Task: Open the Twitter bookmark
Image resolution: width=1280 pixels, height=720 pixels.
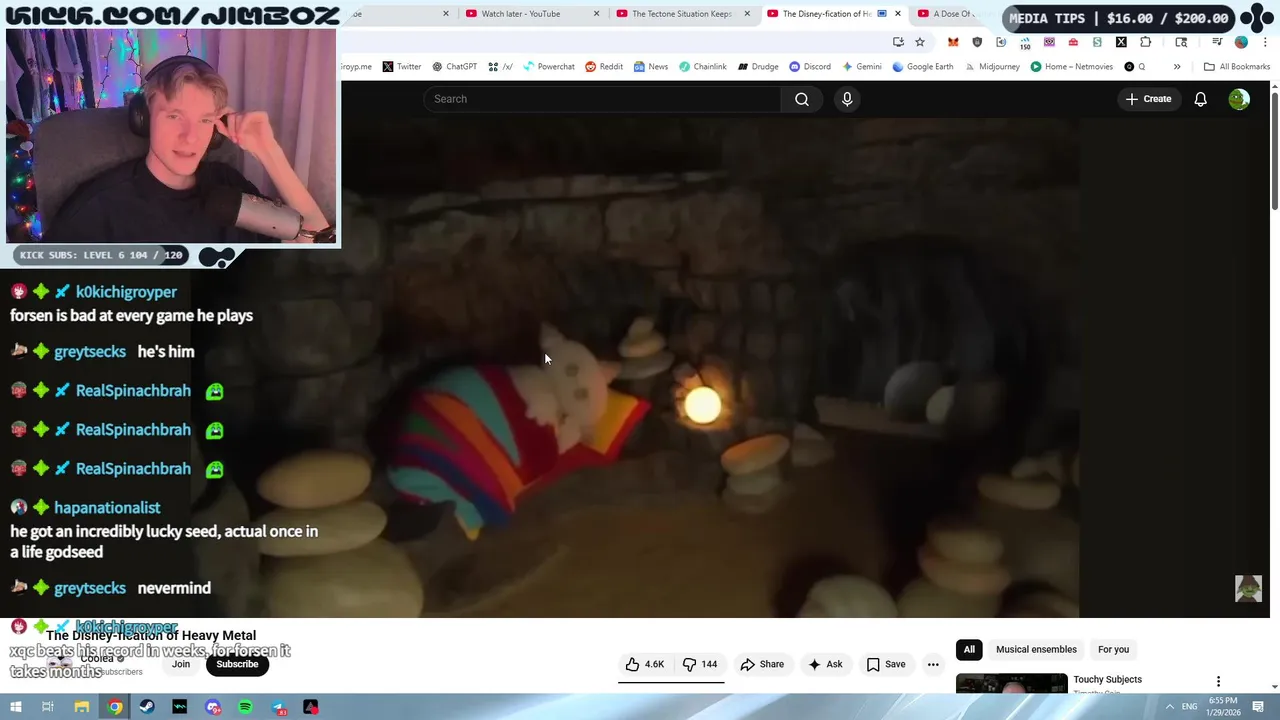Action: click(401, 67)
